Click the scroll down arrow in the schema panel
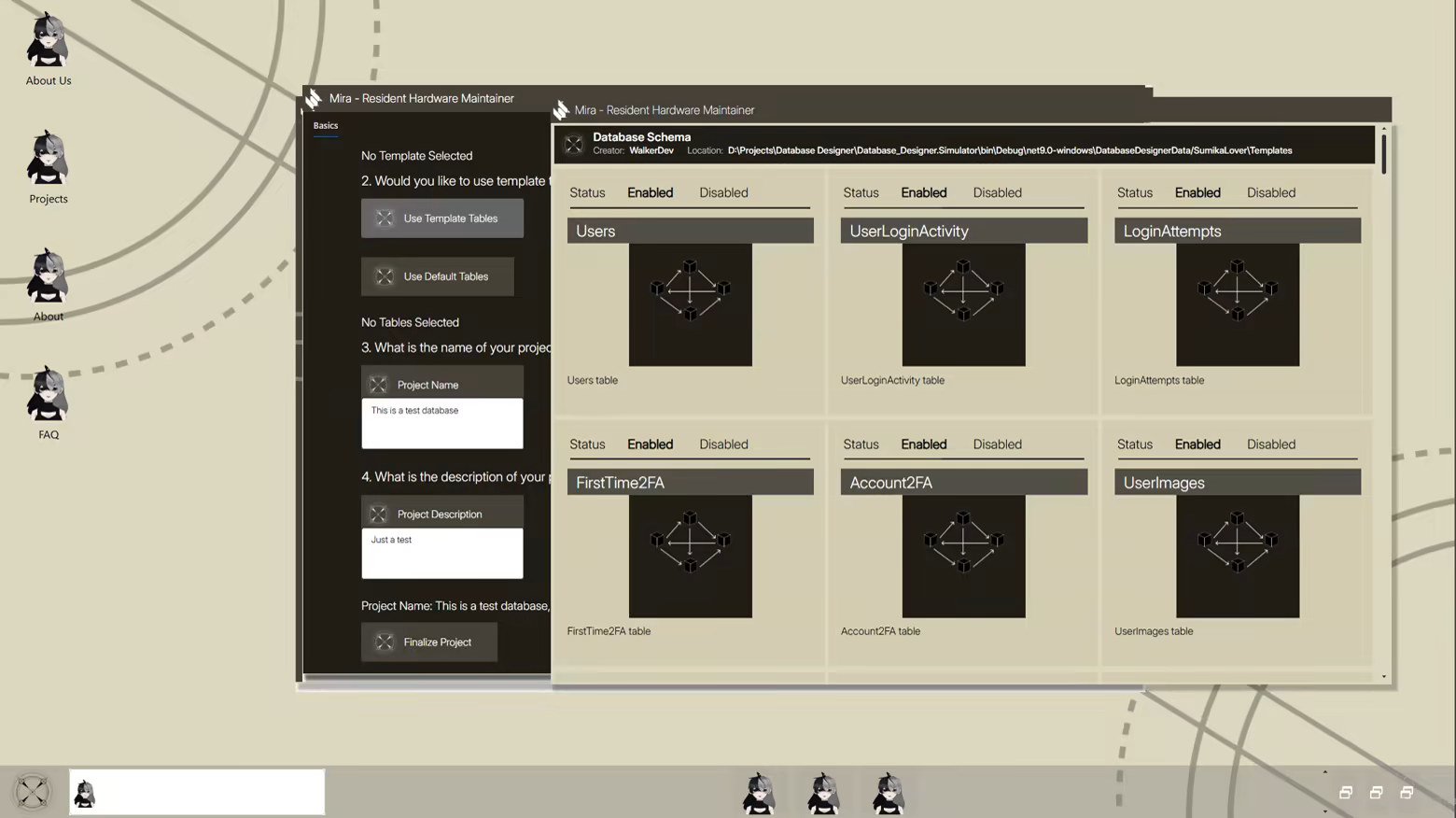1456x818 pixels. pos(1383,677)
